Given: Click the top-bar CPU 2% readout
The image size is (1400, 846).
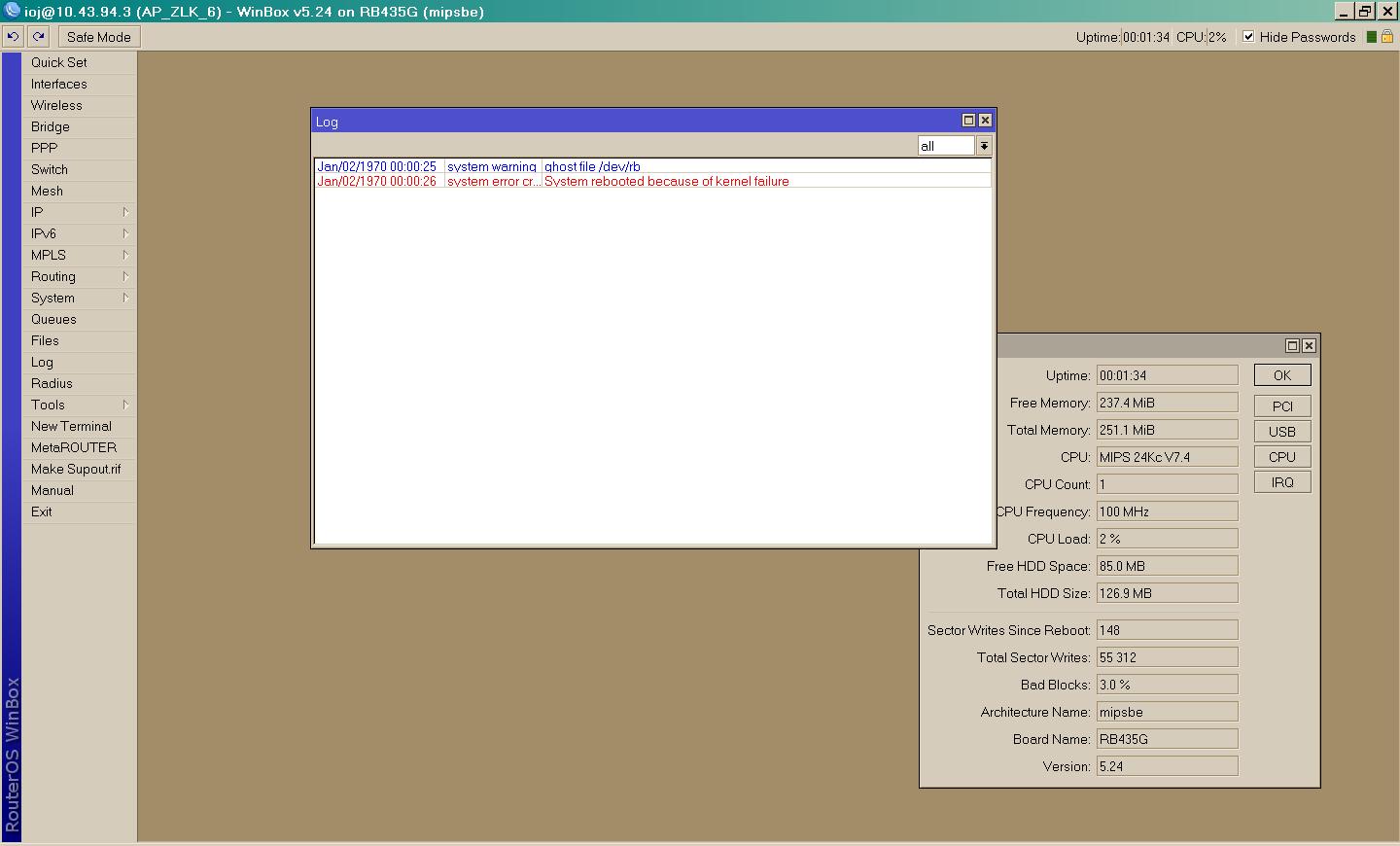Looking at the screenshot, I should point(1202,37).
